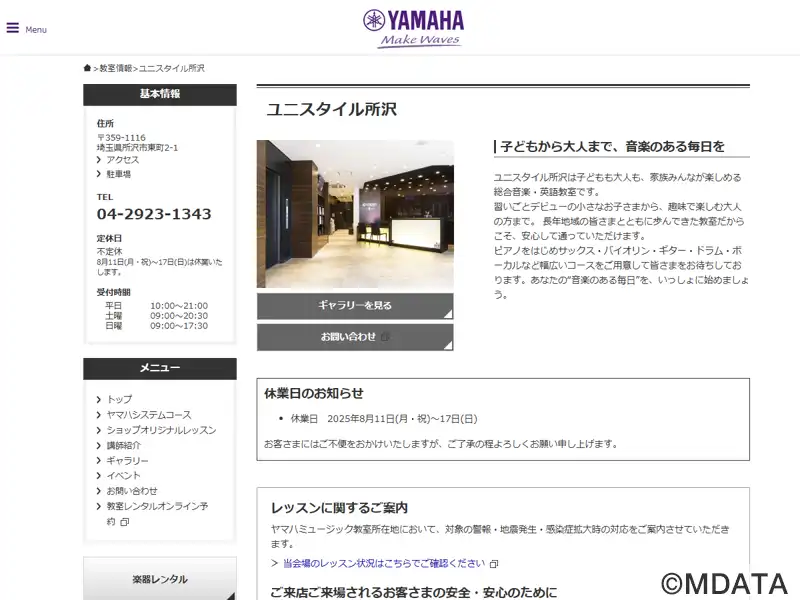Click the Sunday hours 09:00～17:30
This screenshot has width=800, height=600.
[x=179, y=326]
